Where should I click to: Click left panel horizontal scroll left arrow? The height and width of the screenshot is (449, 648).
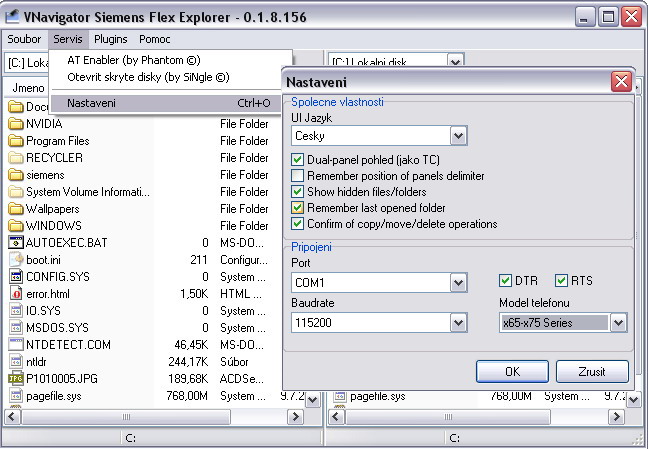point(12,416)
